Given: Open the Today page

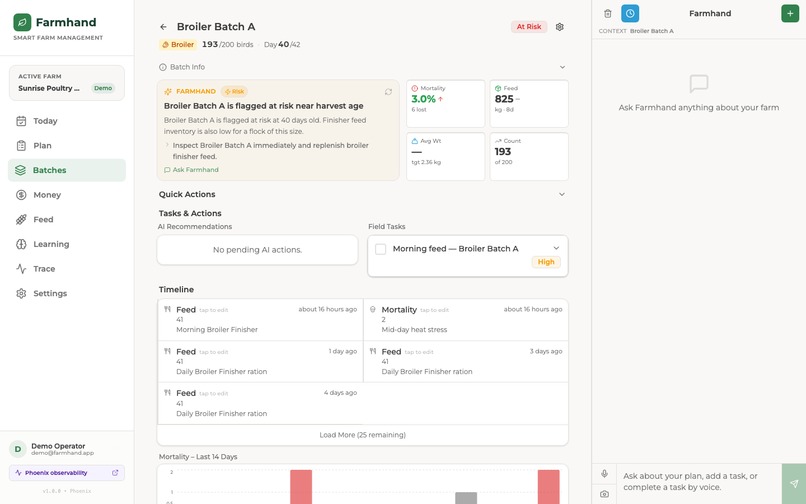Looking at the screenshot, I should (x=67, y=121).
